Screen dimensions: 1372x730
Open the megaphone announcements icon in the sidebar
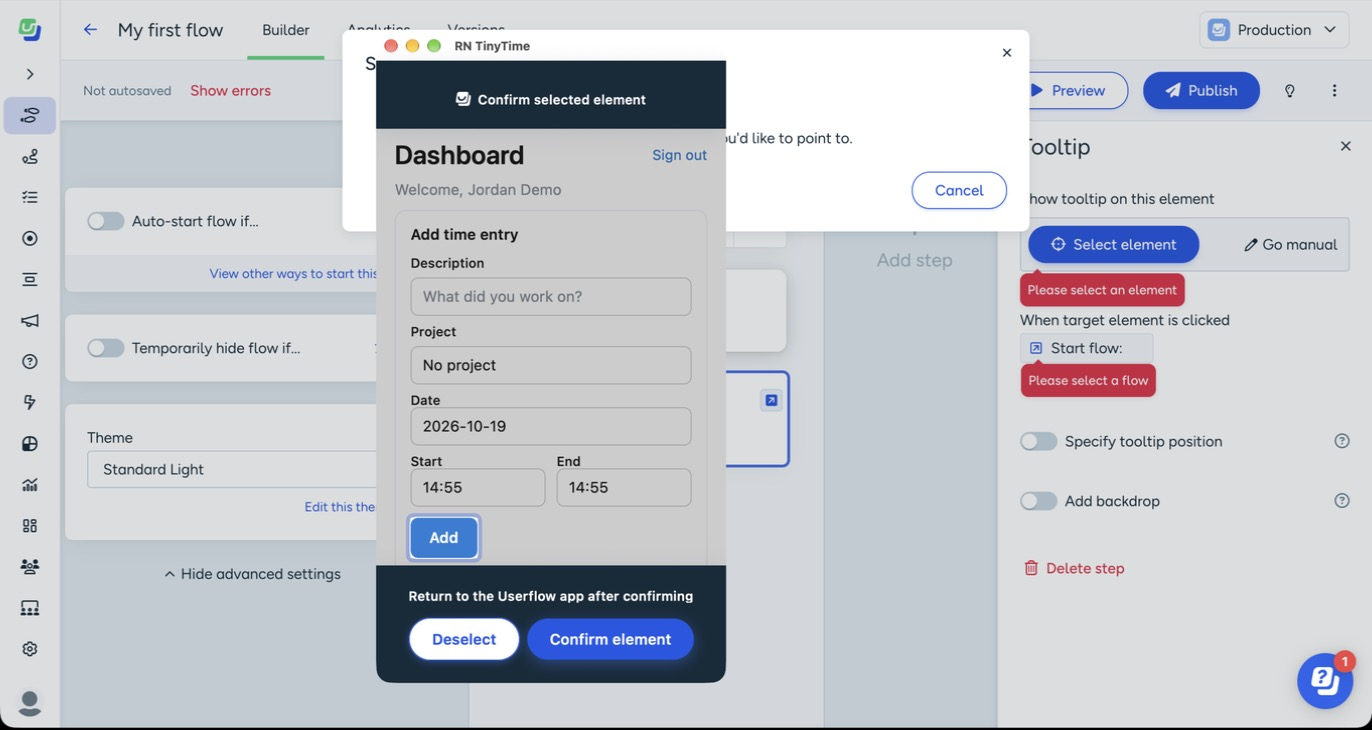pyautogui.click(x=30, y=320)
